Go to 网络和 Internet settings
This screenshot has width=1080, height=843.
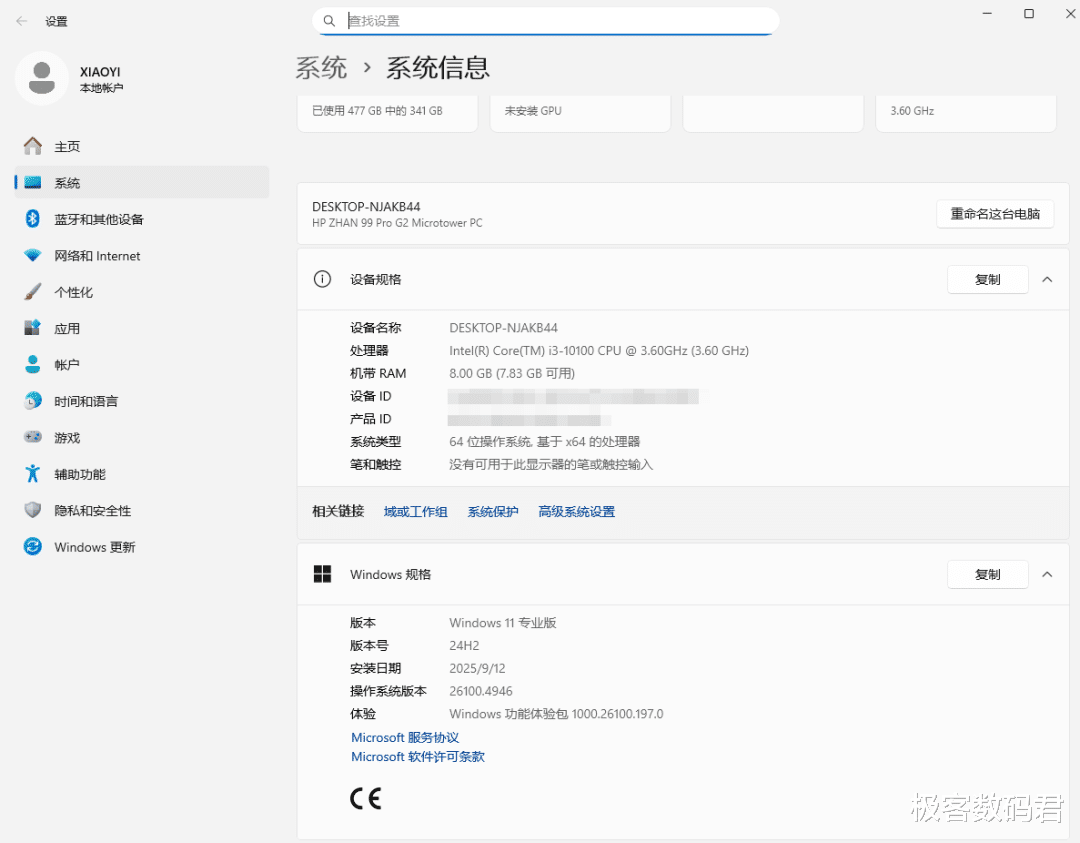[141, 256]
